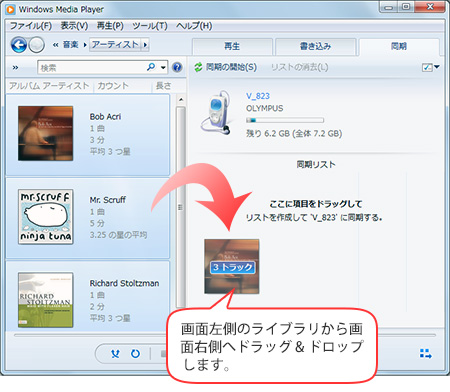This screenshot has height=392, width=450.
Task: Open the ファイル(F) menu
Action: [31, 26]
